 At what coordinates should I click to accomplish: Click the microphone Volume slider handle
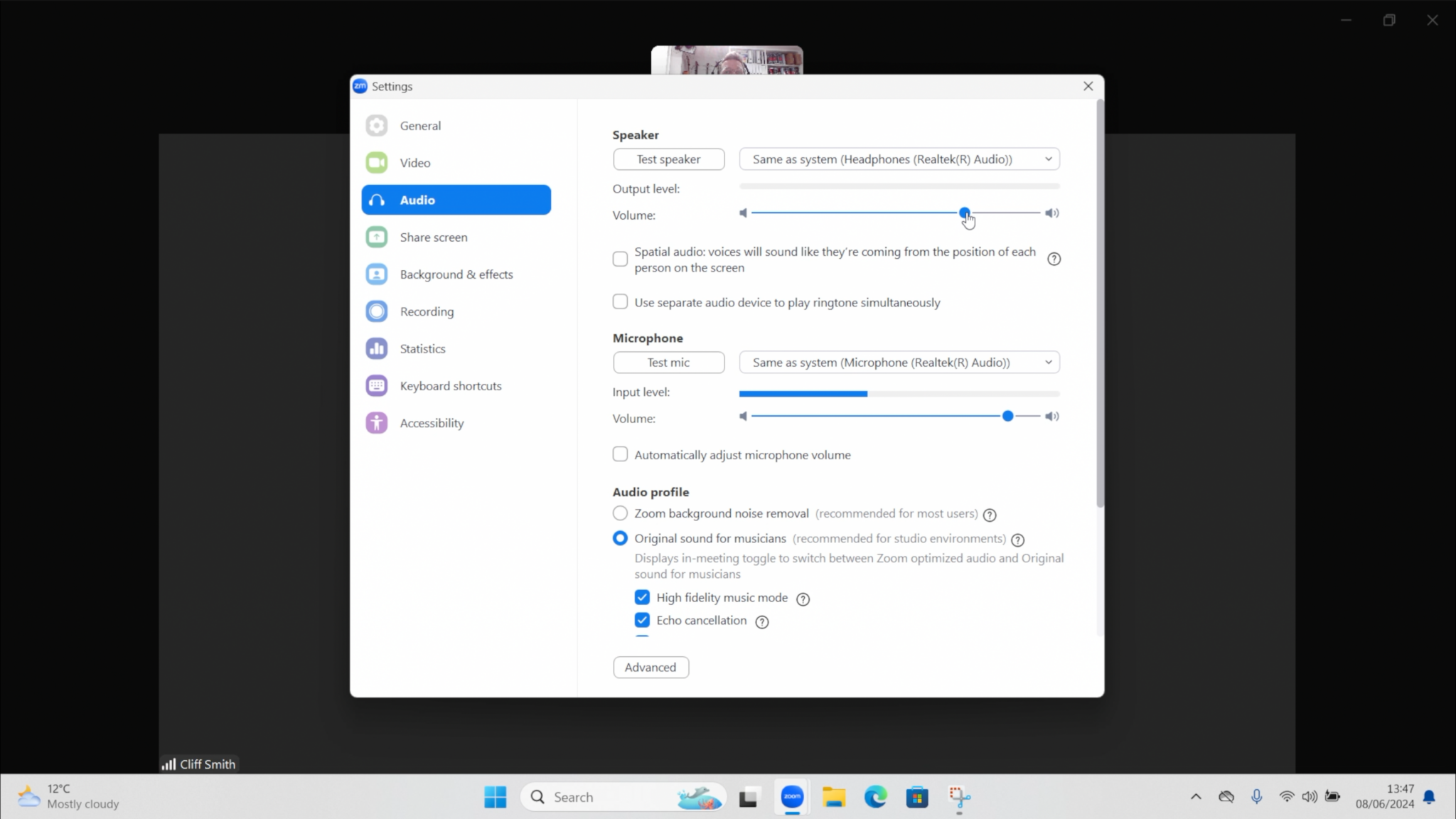[x=1007, y=417]
